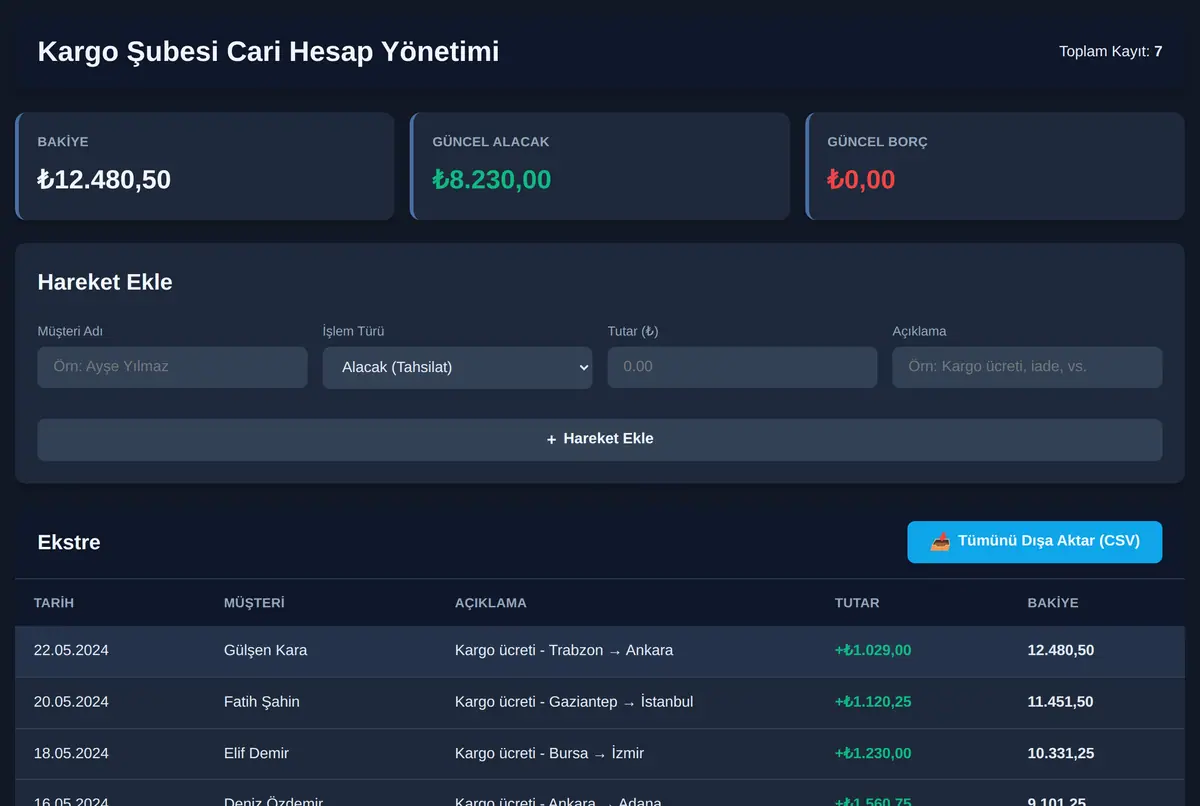
Task: Click the export icon beside Tümünü Dışa Aktar
Action: tap(940, 542)
